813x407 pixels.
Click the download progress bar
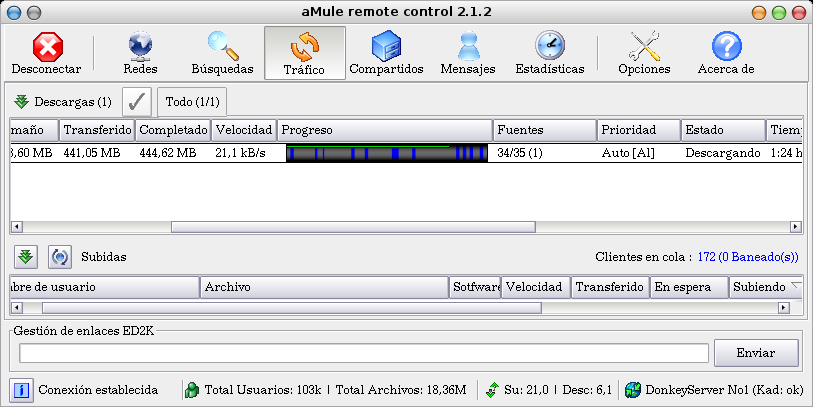[387, 153]
